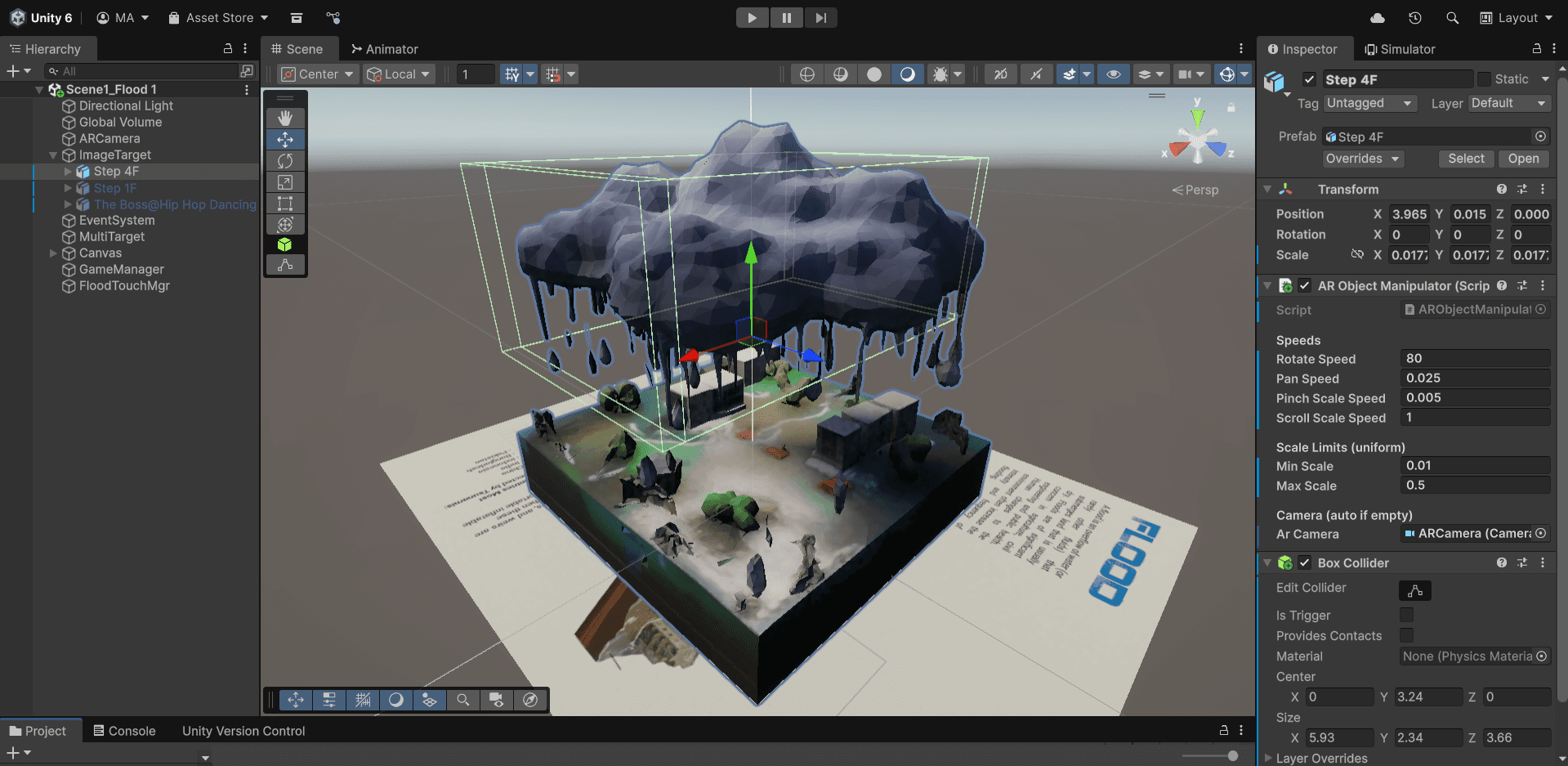Click the Position X value field
The image size is (1568, 766).
1408,214
